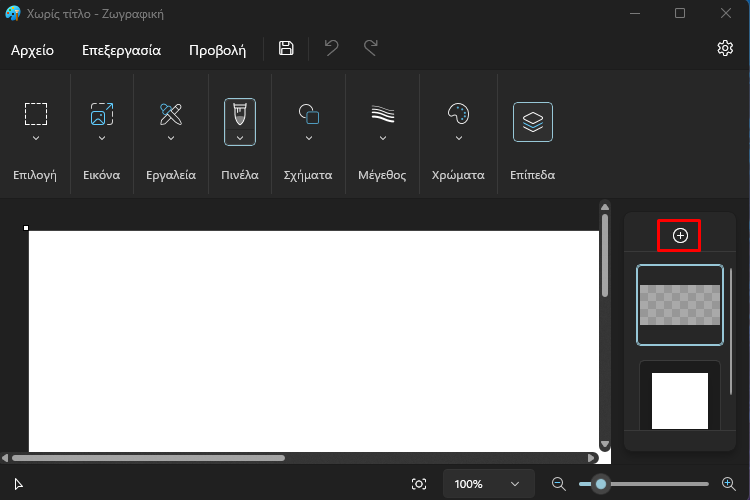750x500 pixels.
Task: Click on the white drawing canvas
Action: tap(314, 341)
